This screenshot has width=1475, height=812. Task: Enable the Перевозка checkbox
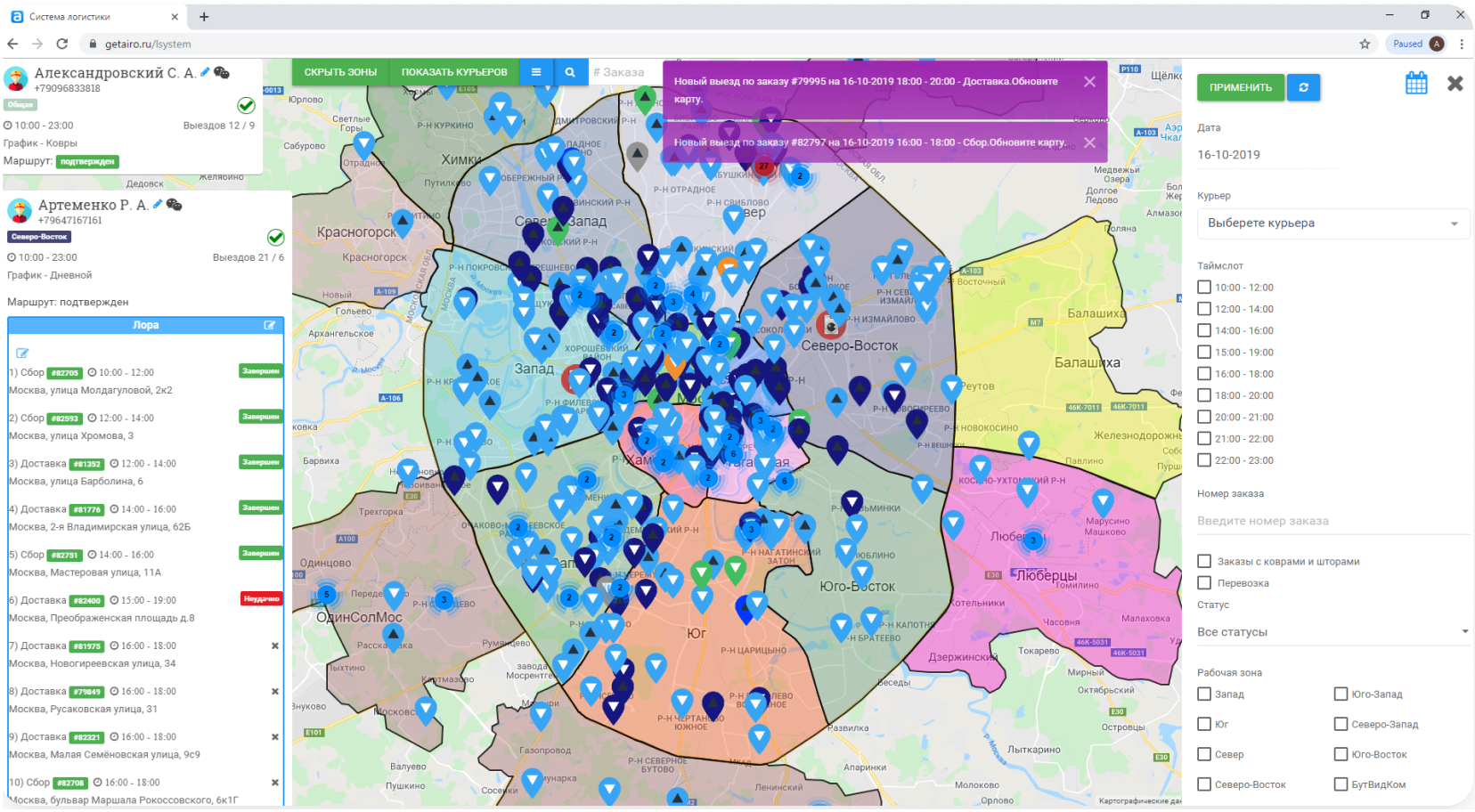click(1204, 583)
